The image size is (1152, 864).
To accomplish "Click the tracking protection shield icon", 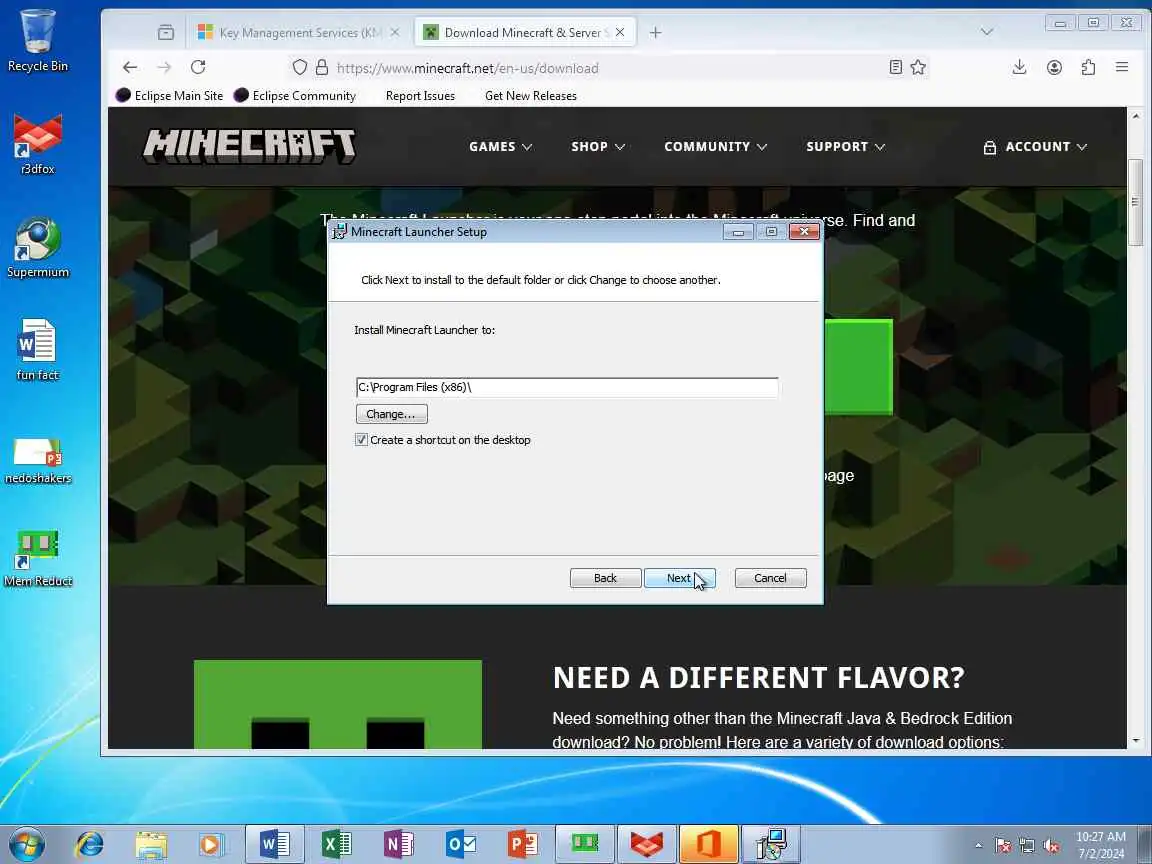I will click(300, 68).
